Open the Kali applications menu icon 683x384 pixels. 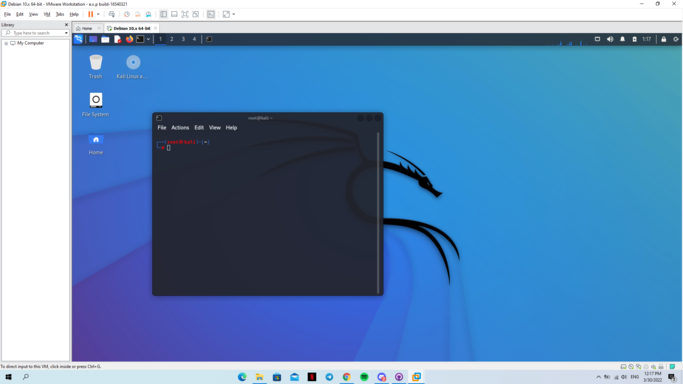click(x=78, y=39)
